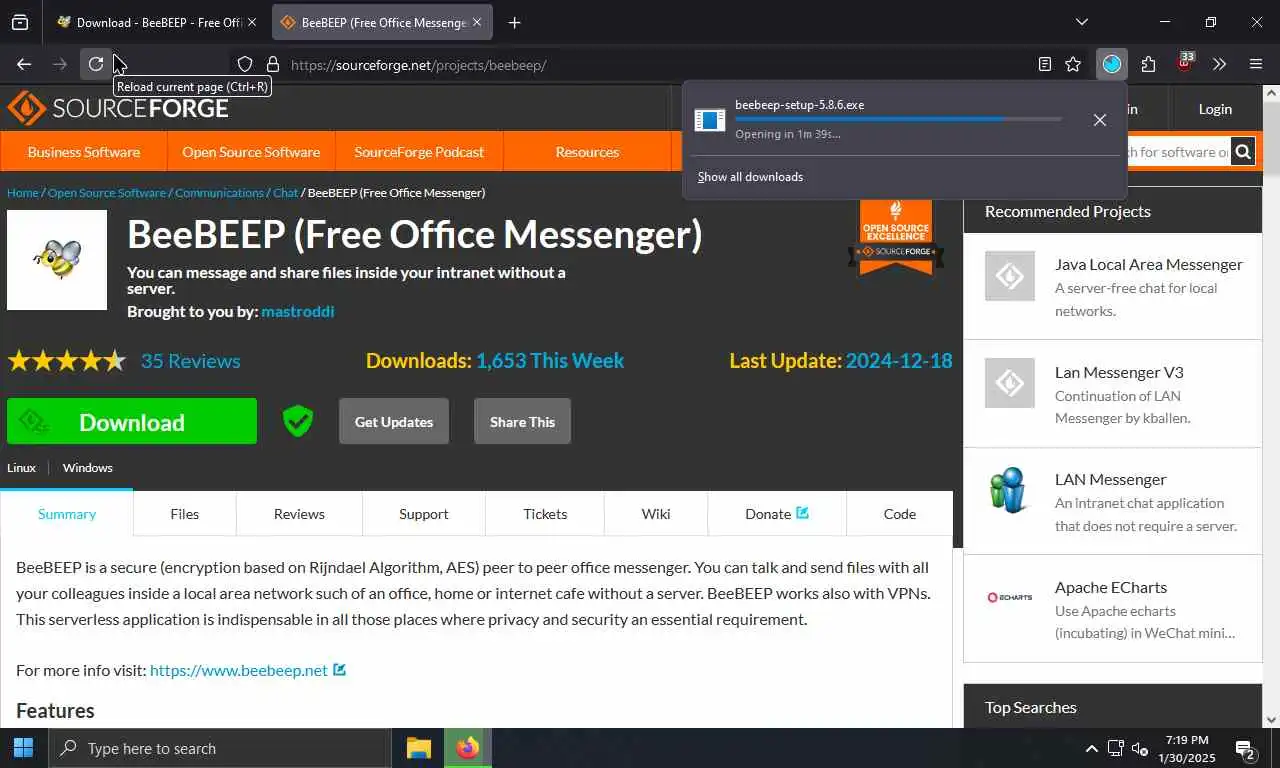Image resolution: width=1280 pixels, height=768 pixels.
Task: Open the Donate tab
Action: click(776, 514)
